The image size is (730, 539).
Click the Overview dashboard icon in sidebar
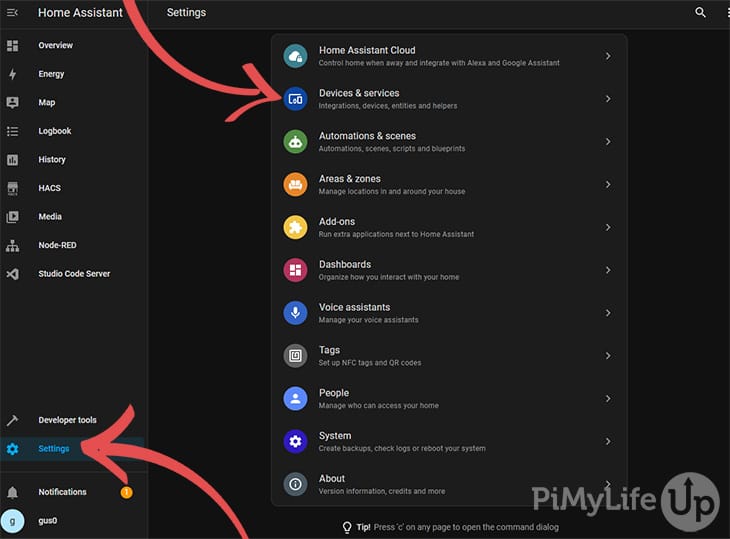tap(13, 46)
